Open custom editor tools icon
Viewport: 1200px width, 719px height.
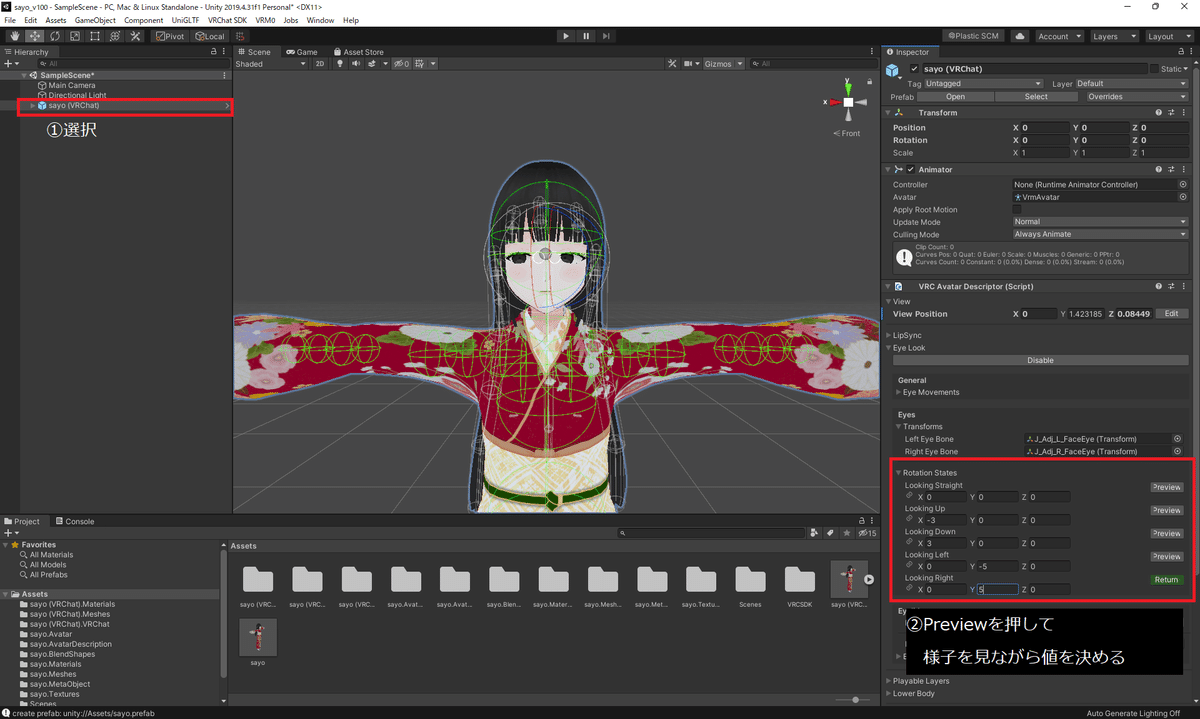coord(135,36)
